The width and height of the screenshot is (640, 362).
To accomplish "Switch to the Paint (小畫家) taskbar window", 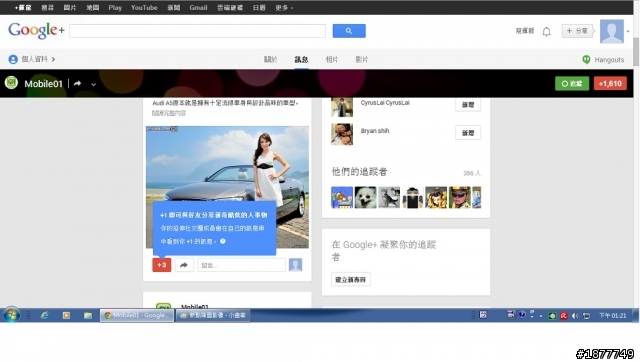I will 213,315.
